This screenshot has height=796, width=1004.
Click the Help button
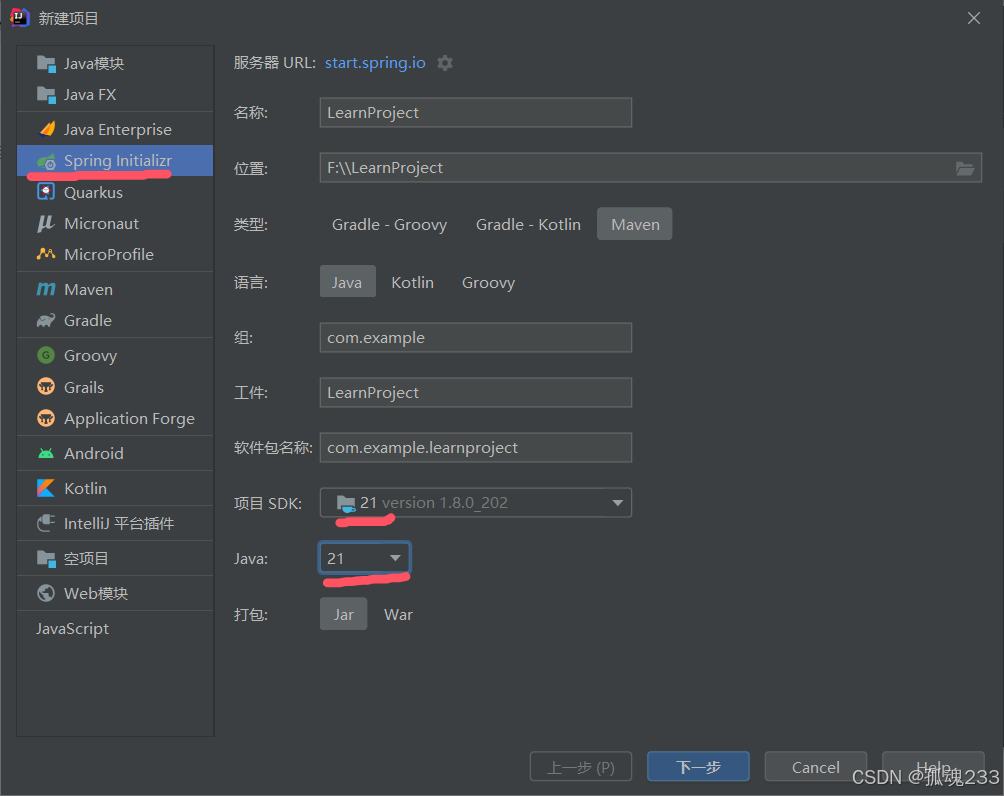(x=933, y=767)
